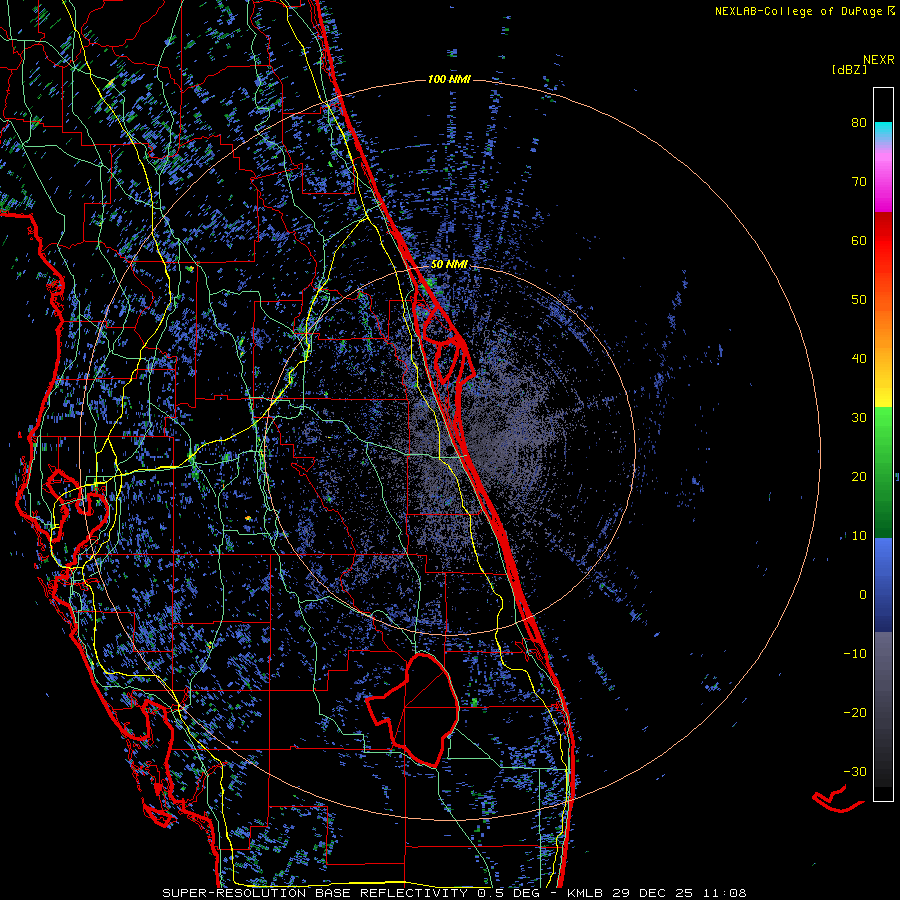Click the 70 value on the dBZ scale
Viewport: 900px width, 900px height.
coord(859,182)
